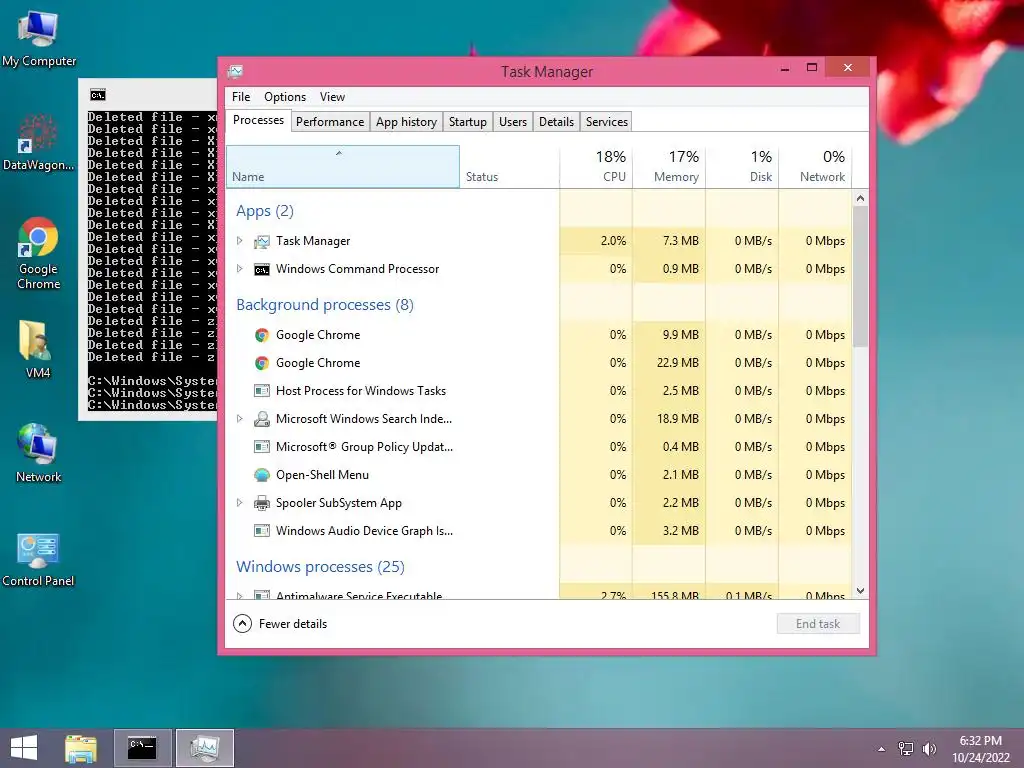Viewport: 1024px width, 768px height.
Task: Select the Network desktop icon
Action: pos(39,454)
